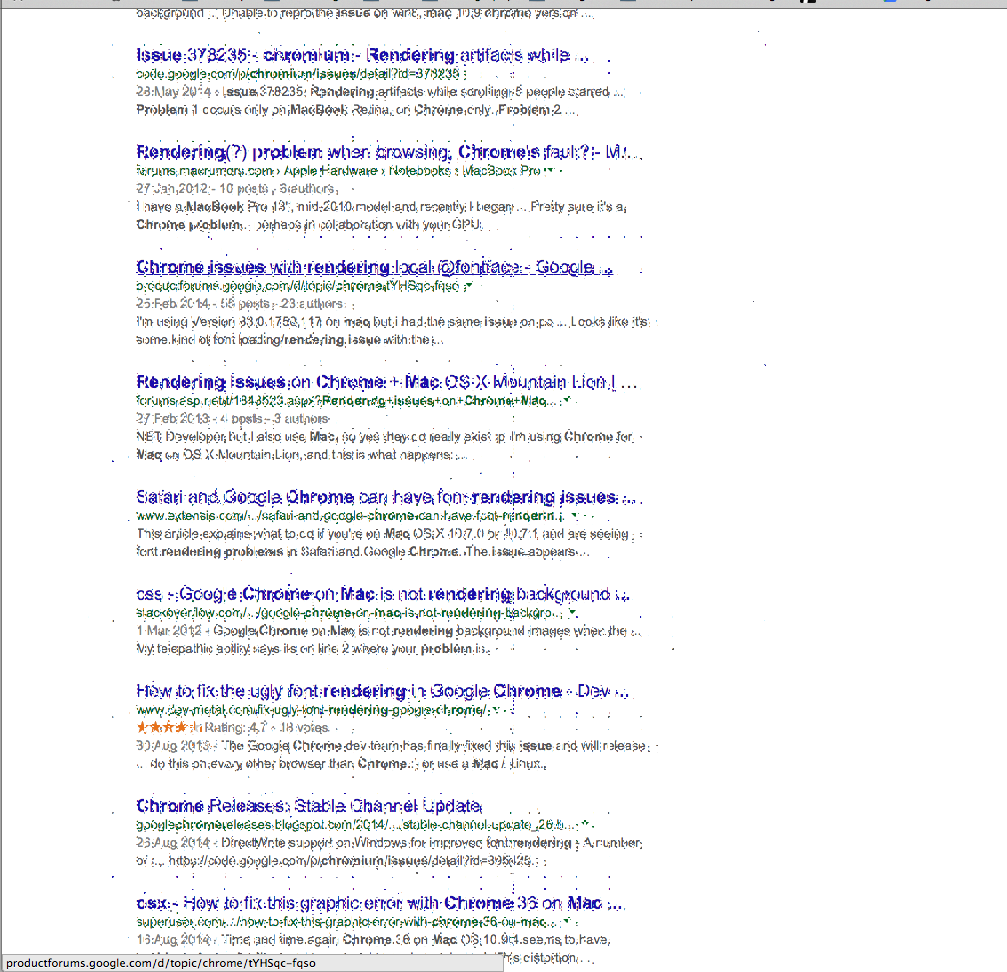Viewport: 1007px width, 972px height.
Task: Expand dropdown arrow beside forums.asp.net URL
Action: (567, 401)
